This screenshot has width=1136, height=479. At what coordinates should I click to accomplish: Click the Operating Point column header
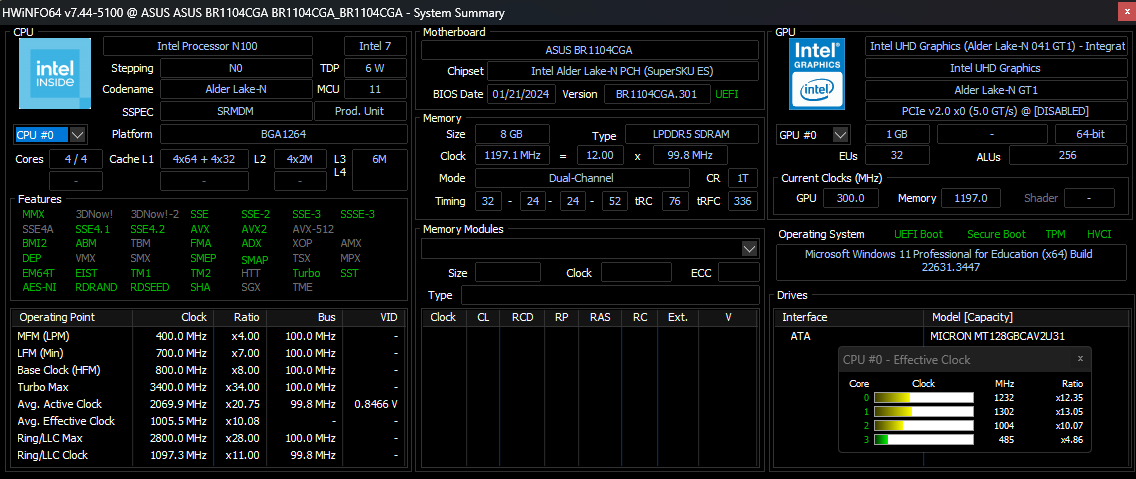click(57, 317)
